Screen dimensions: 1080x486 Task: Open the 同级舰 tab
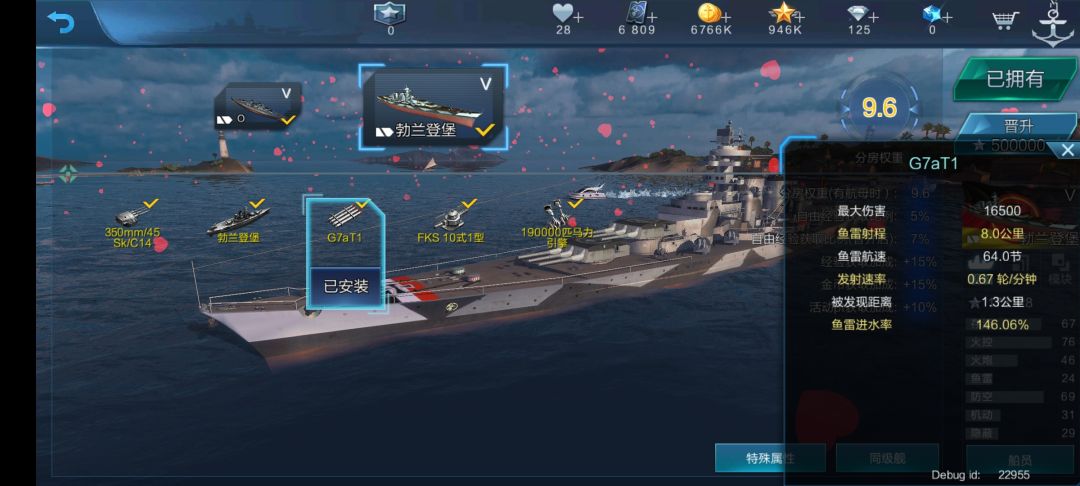click(887, 458)
